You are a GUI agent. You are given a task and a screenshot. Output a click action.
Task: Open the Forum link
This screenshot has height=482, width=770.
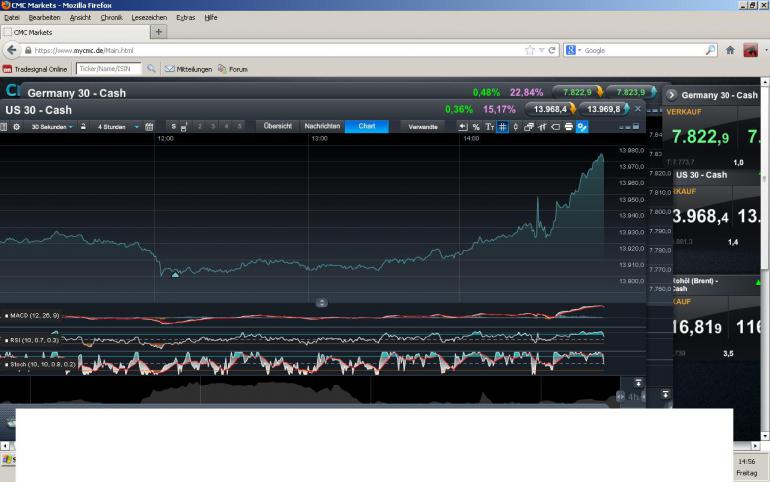click(x=233, y=69)
